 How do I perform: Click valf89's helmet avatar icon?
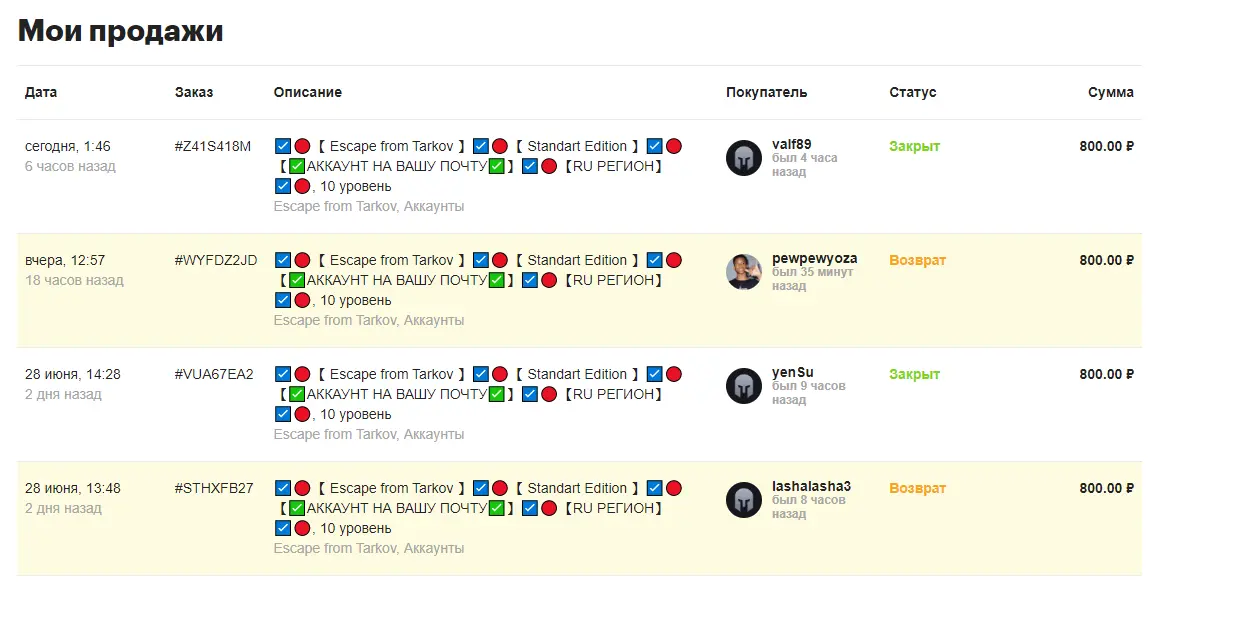pyautogui.click(x=744, y=158)
